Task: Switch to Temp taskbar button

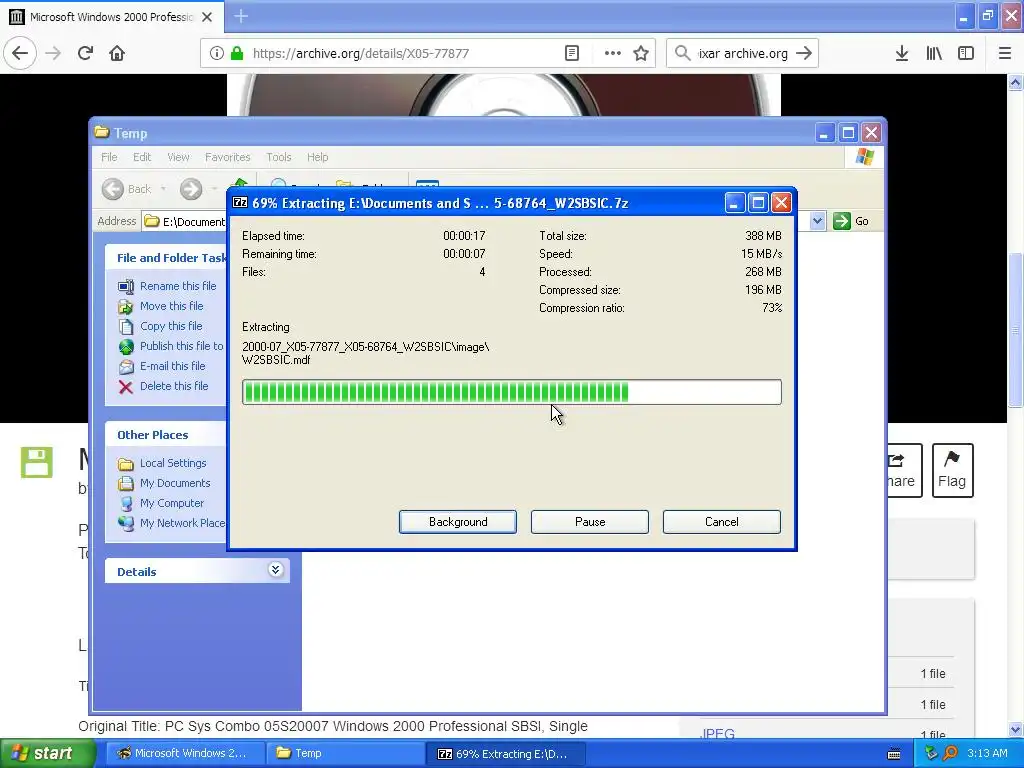Action: coord(345,753)
